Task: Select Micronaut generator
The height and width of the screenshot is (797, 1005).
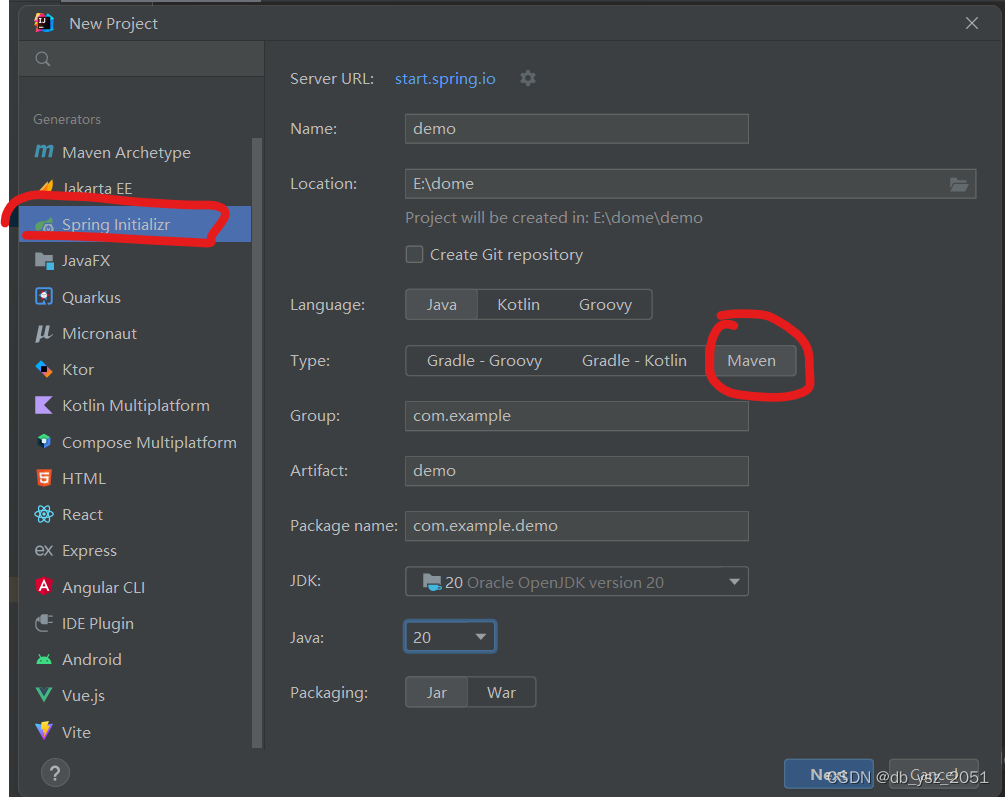Action: (135, 333)
